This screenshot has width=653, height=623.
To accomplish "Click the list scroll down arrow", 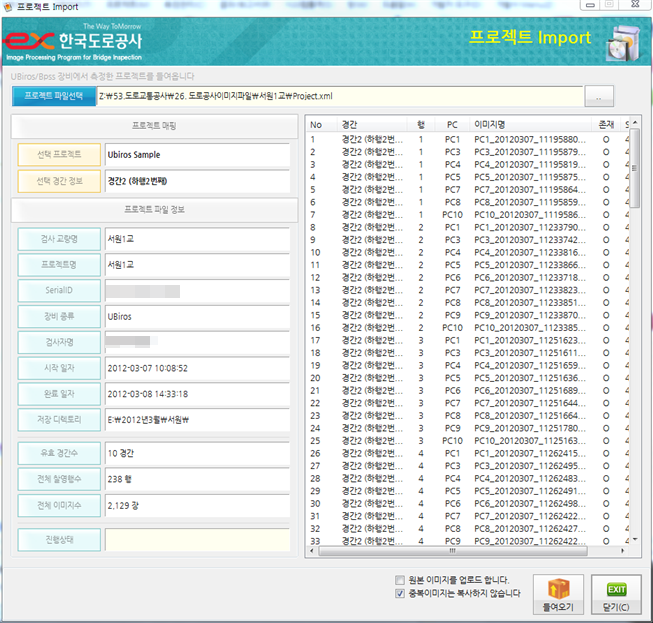I will pos(635,540).
